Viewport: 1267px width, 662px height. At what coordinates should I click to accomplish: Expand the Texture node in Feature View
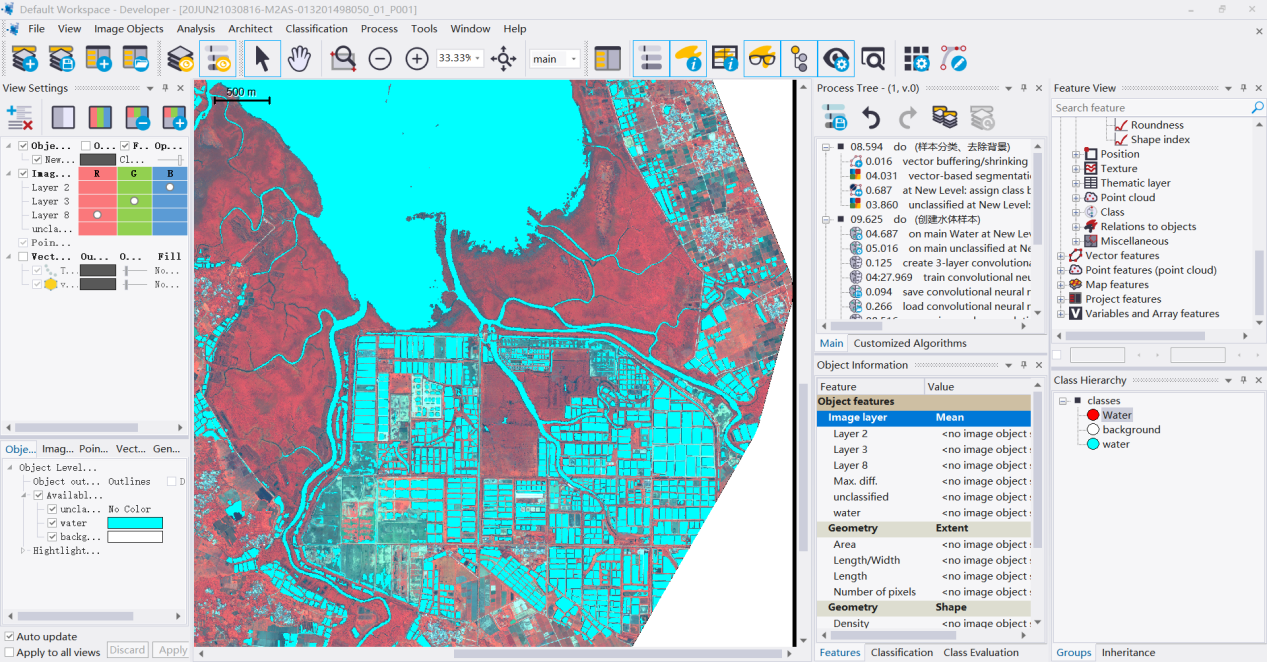(1076, 169)
